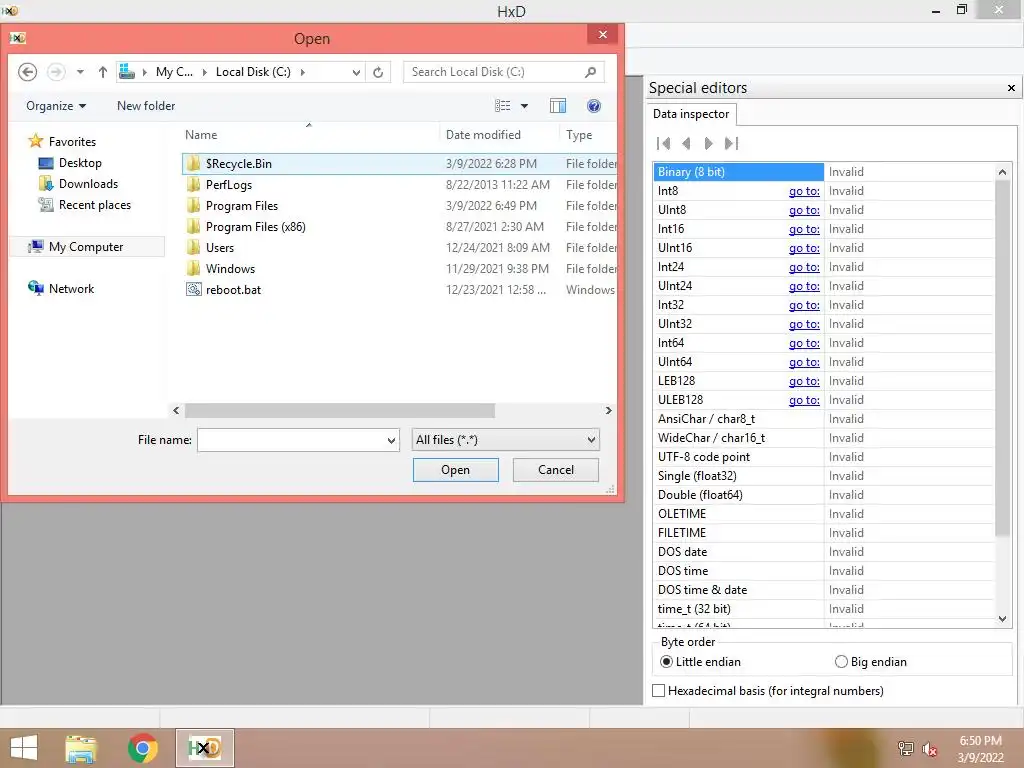This screenshot has height=768, width=1024.
Task: Jump to first byte in Data inspector
Action: pyautogui.click(x=664, y=143)
